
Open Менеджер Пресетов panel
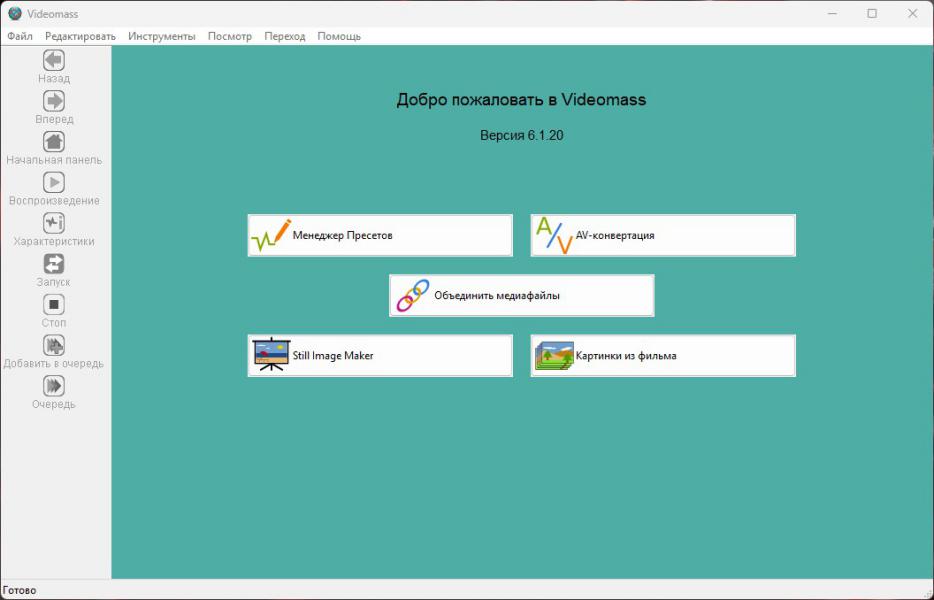coord(380,235)
